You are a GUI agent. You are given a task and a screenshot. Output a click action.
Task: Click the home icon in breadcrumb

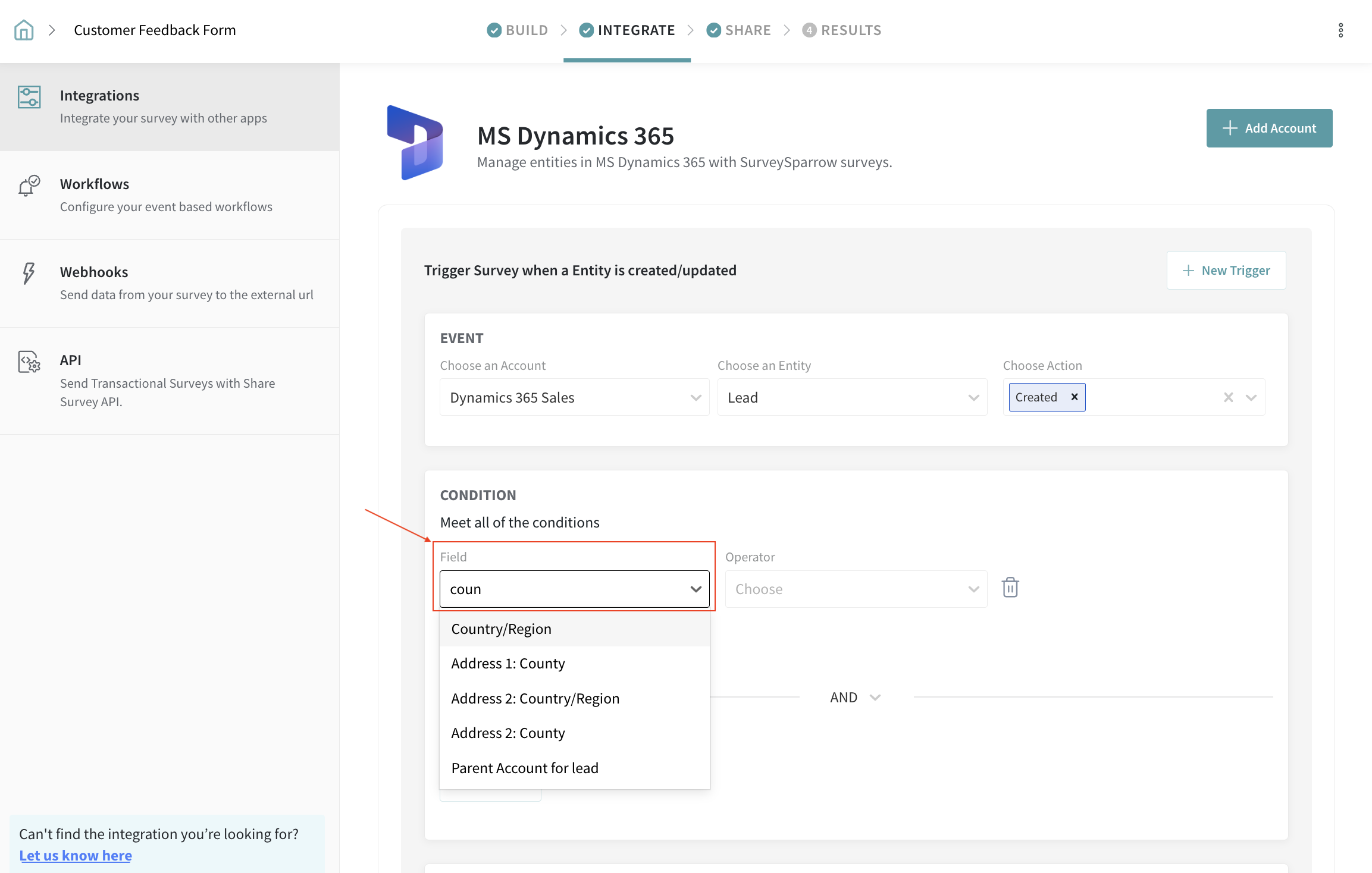[x=24, y=30]
